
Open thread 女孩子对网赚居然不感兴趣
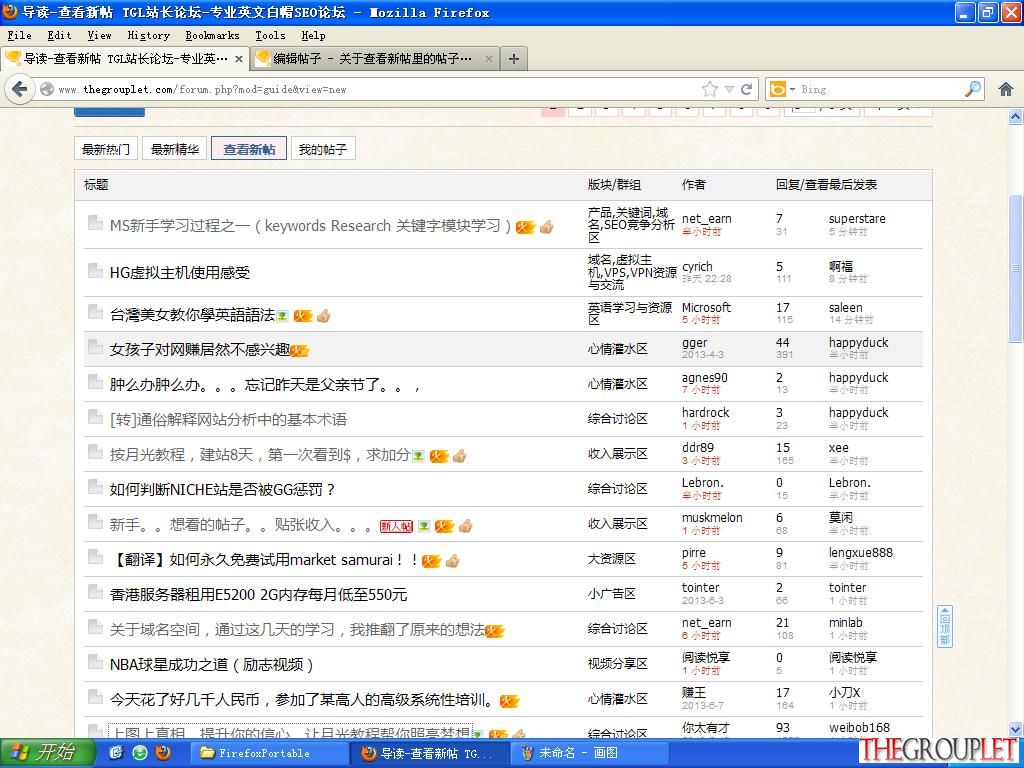tap(200, 349)
